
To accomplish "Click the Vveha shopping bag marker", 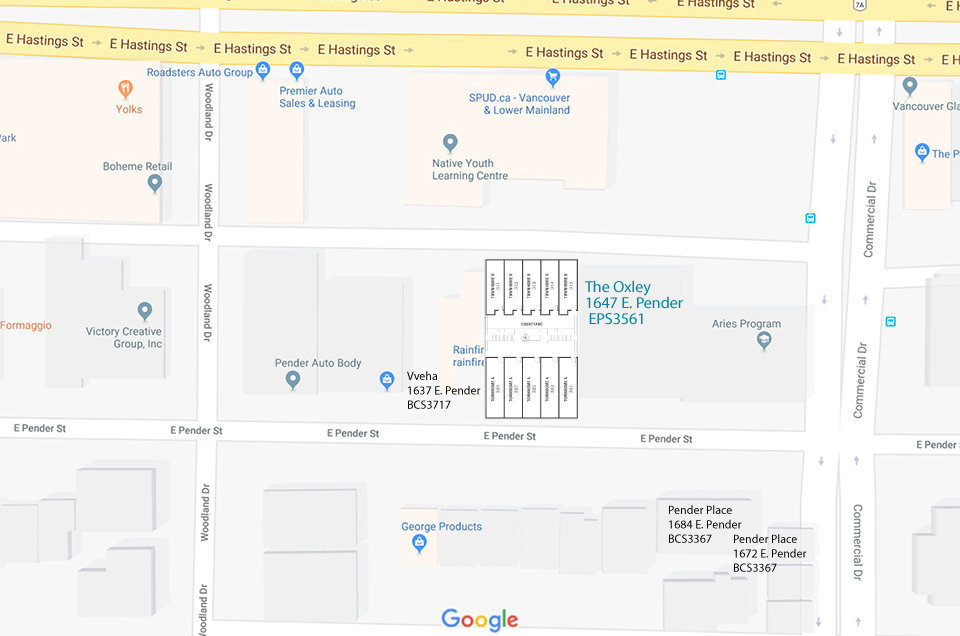I will [387, 380].
